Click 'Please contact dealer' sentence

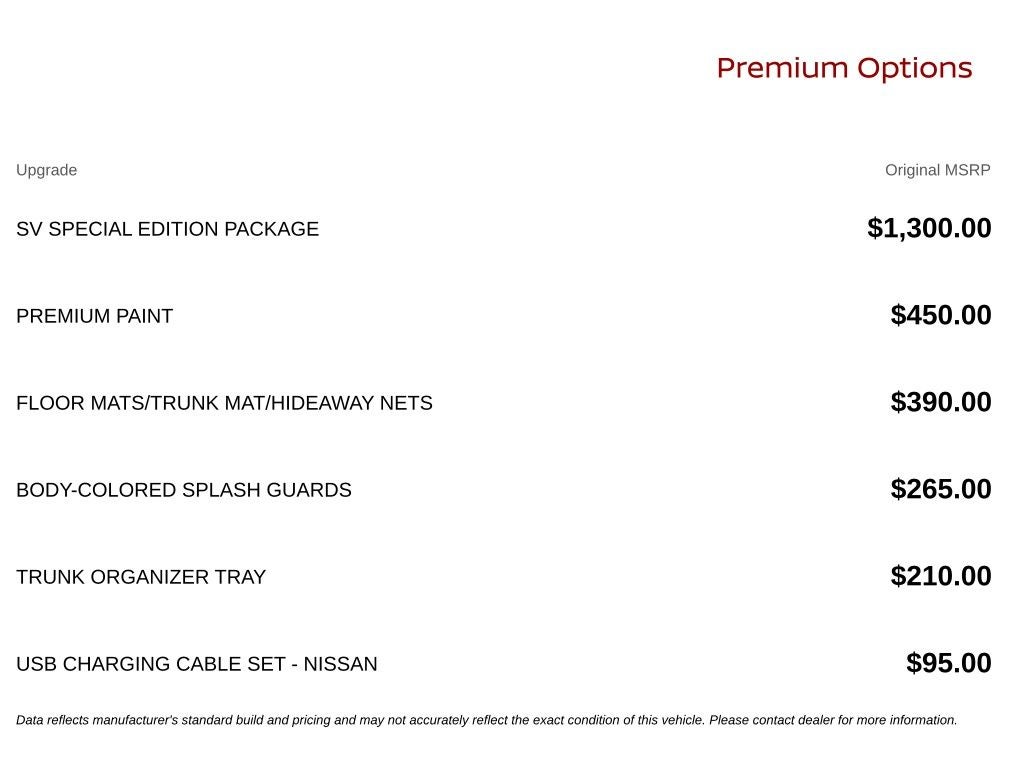pyautogui.click(x=833, y=720)
